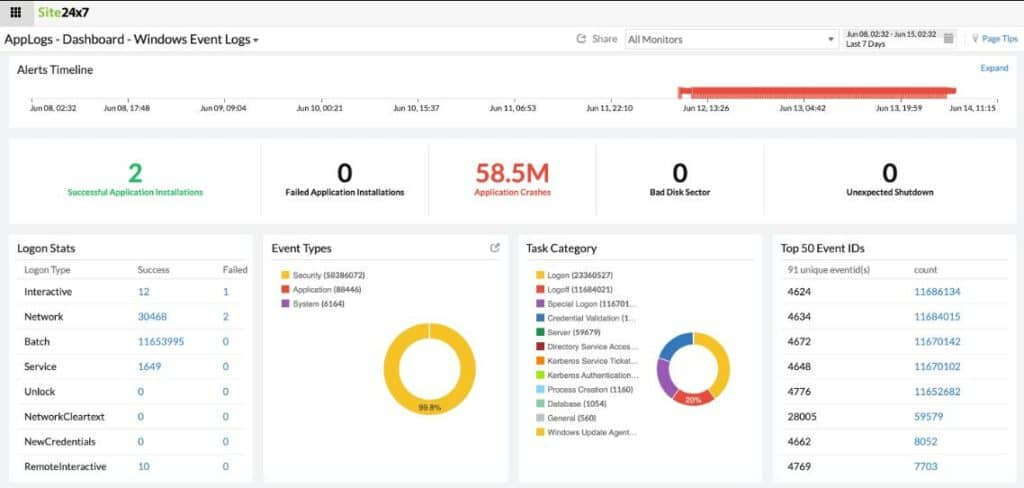Toggle Special Logon legend swatch
Viewport: 1024px width, 488px height.
point(539,304)
